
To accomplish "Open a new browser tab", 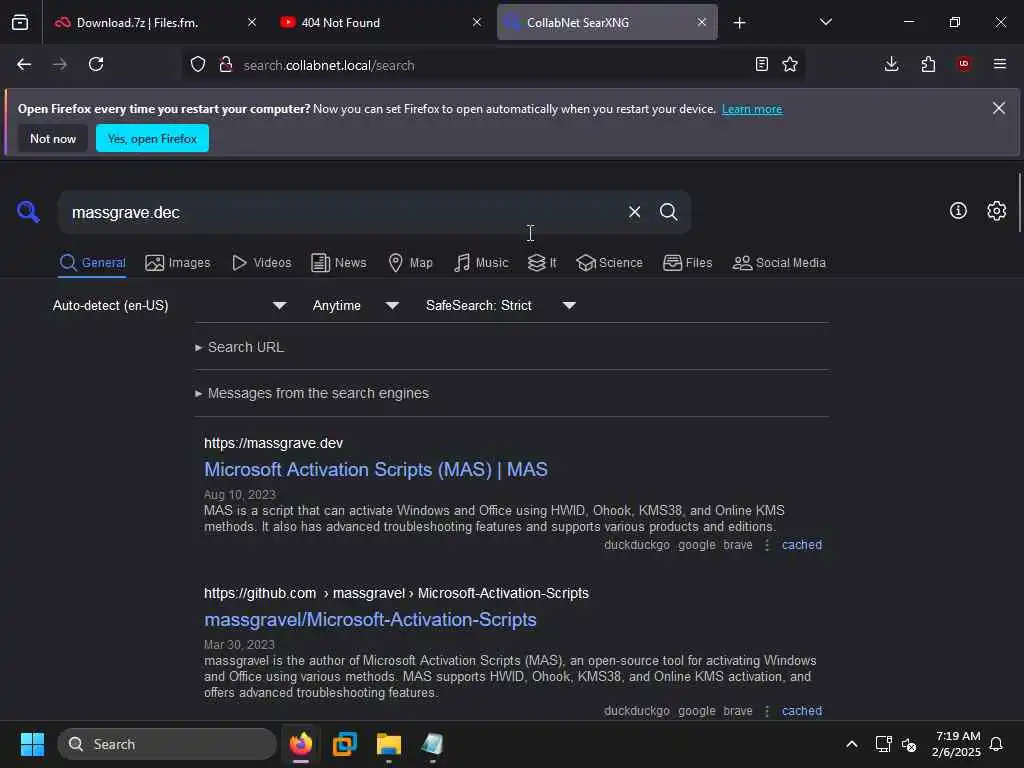I will click(739, 23).
